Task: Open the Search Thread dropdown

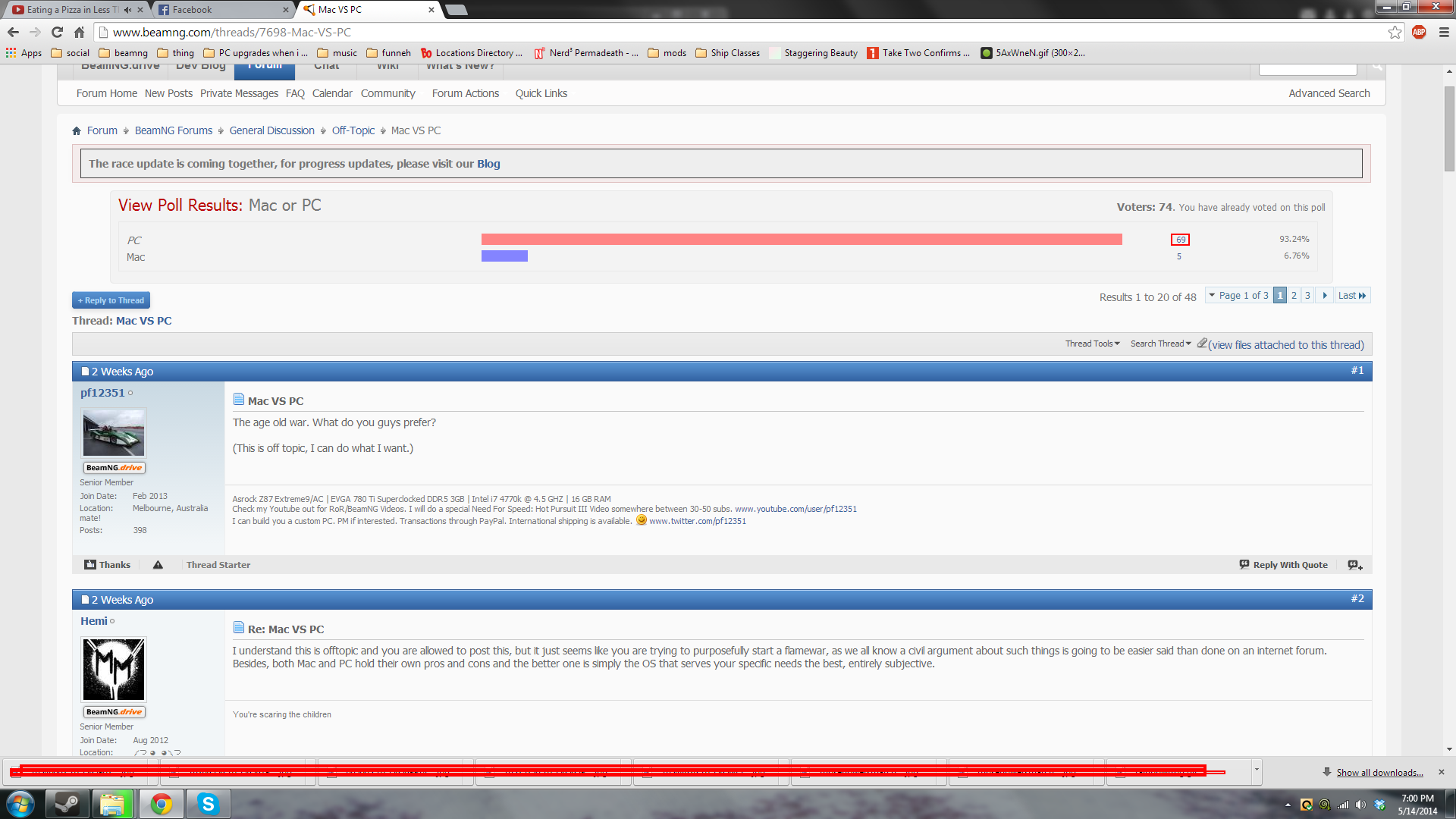Action: tap(1160, 344)
